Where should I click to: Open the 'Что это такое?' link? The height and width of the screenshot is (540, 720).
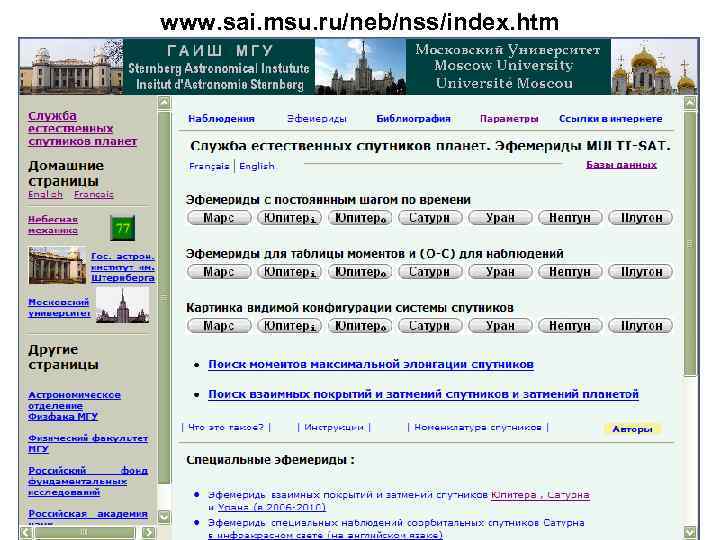[226, 428]
